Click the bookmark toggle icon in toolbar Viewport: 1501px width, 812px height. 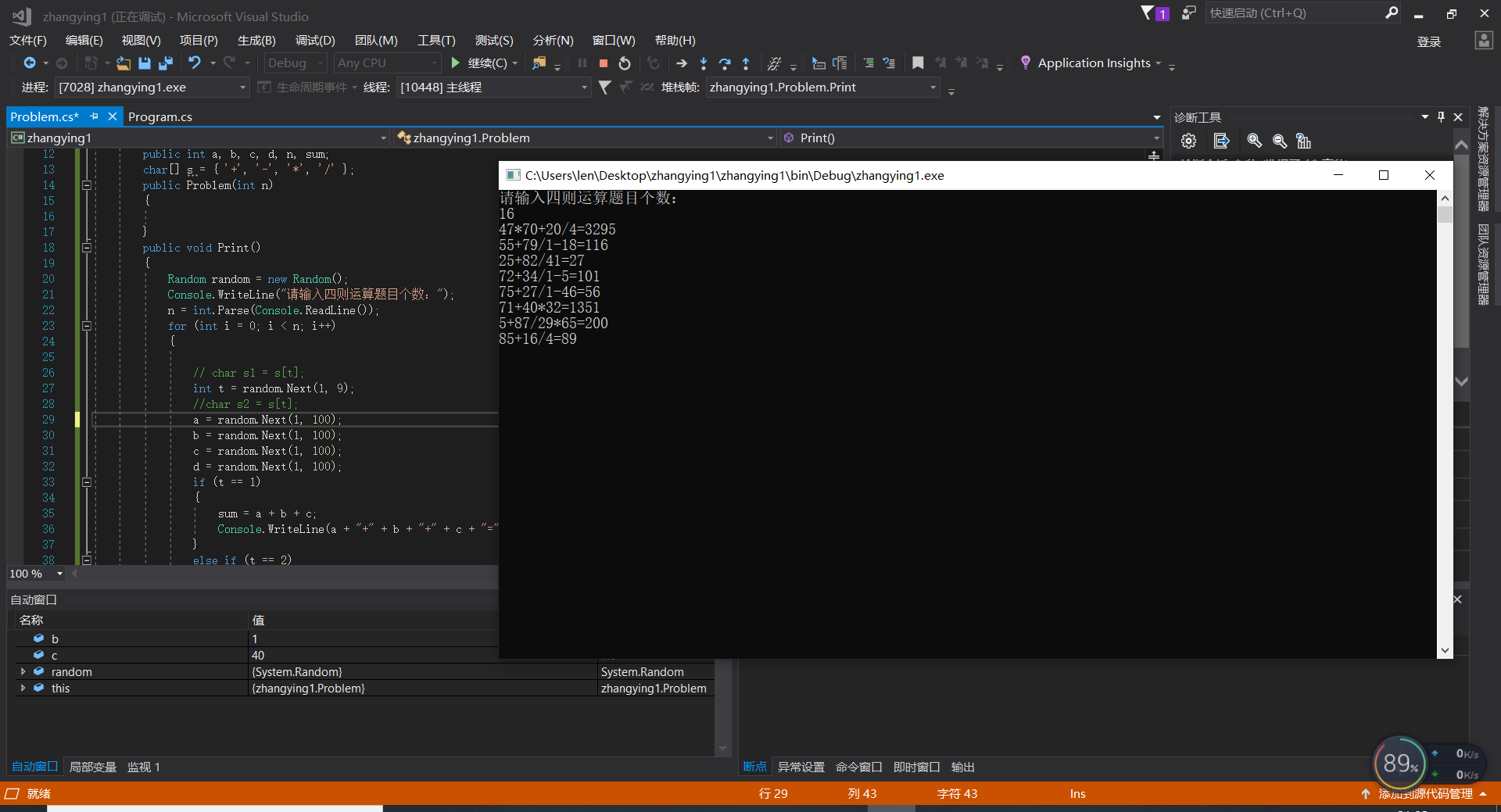tap(918, 63)
